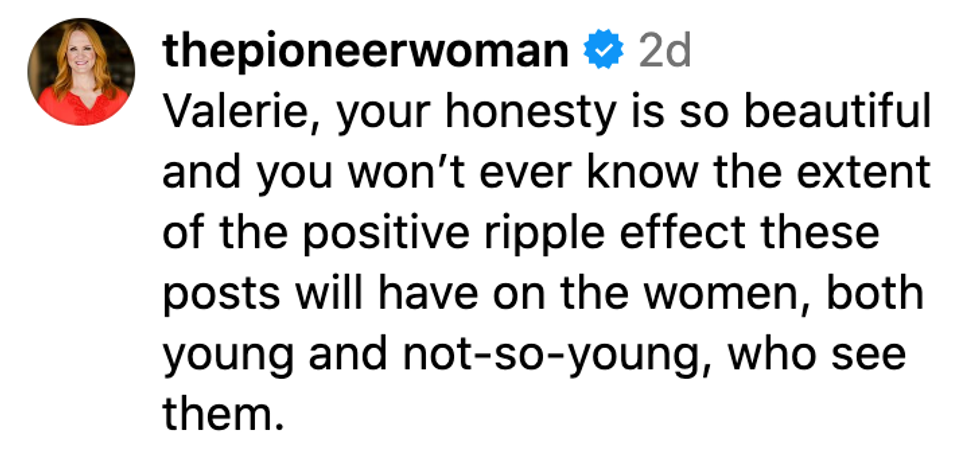Click the blue verified badge
Image resolution: width=980 pixels, height=455 pixels.
605,50
